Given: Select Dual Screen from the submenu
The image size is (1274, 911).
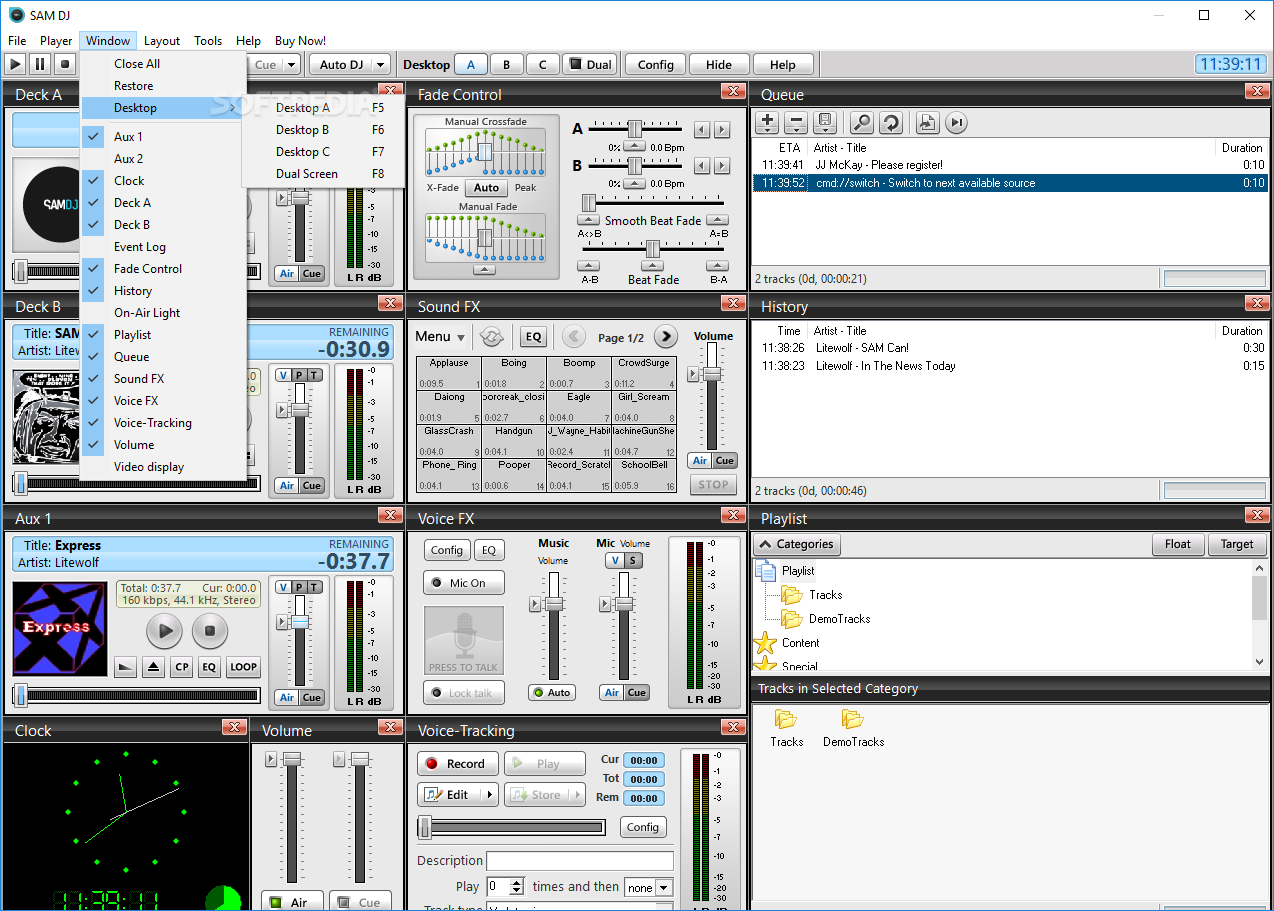Looking at the screenshot, I should 324,174.
